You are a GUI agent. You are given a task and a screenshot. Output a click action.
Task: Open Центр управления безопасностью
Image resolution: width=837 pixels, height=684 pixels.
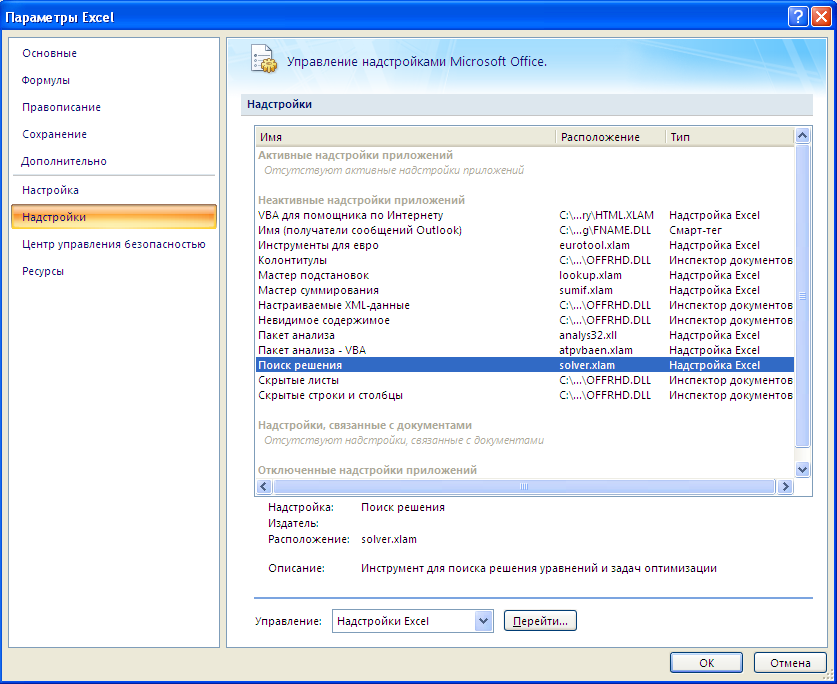pyautogui.click(x=114, y=244)
